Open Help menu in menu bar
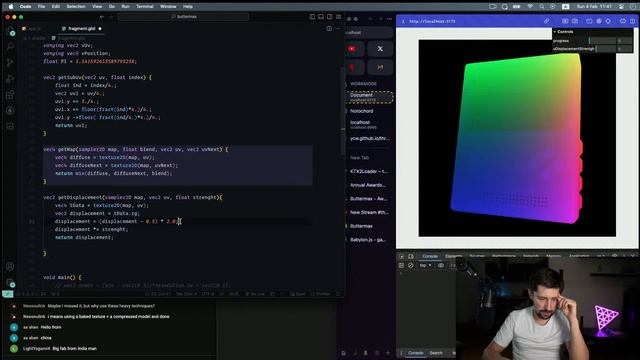The image size is (640, 360). click(188, 7)
